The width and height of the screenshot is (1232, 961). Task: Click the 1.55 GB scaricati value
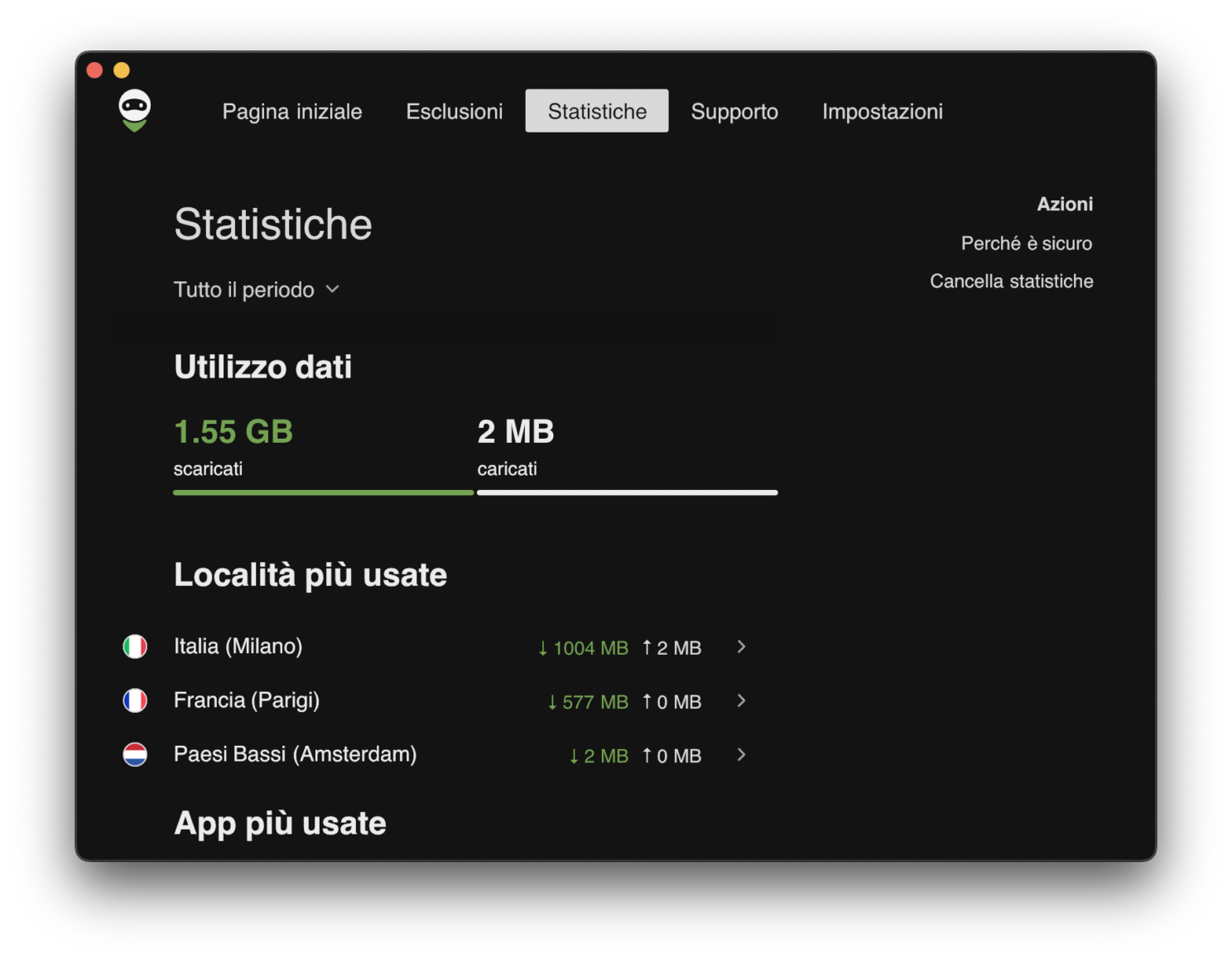(x=233, y=431)
